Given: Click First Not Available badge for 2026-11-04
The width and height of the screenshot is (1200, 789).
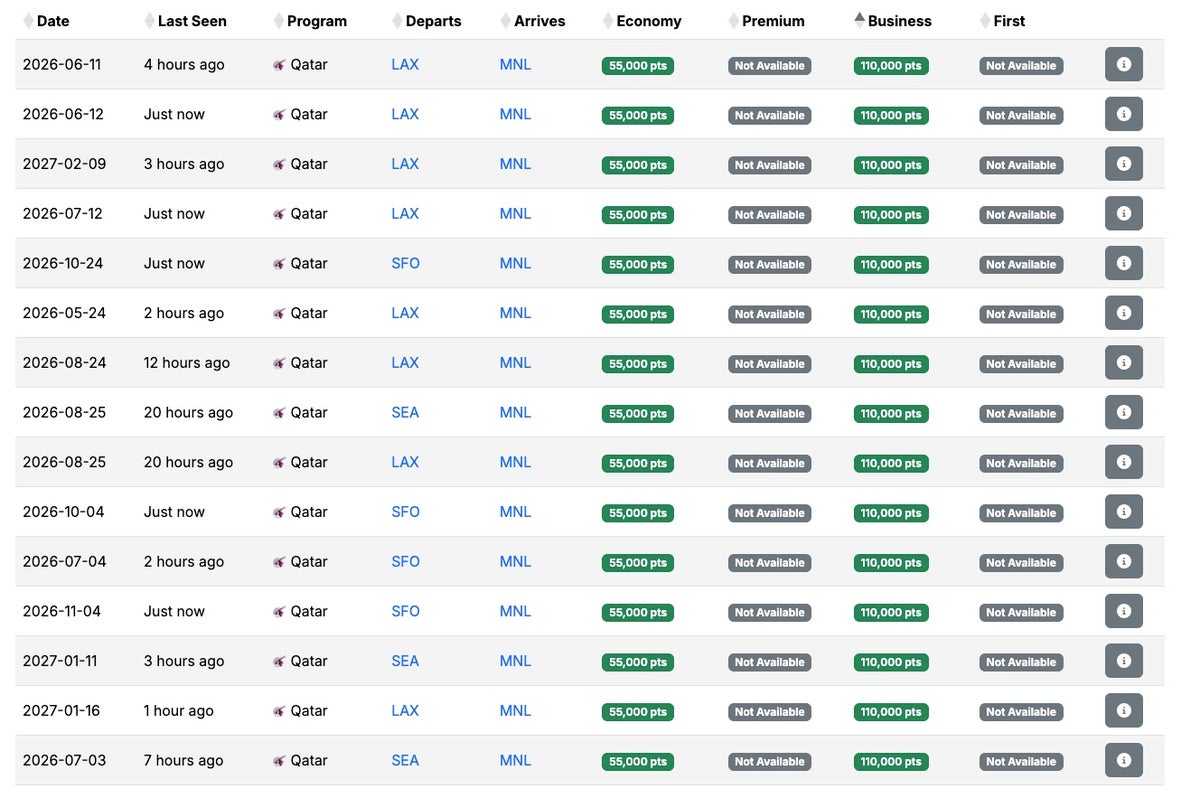Looking at the screenshot, I should pyautogui.click(x=1021, y=613).
